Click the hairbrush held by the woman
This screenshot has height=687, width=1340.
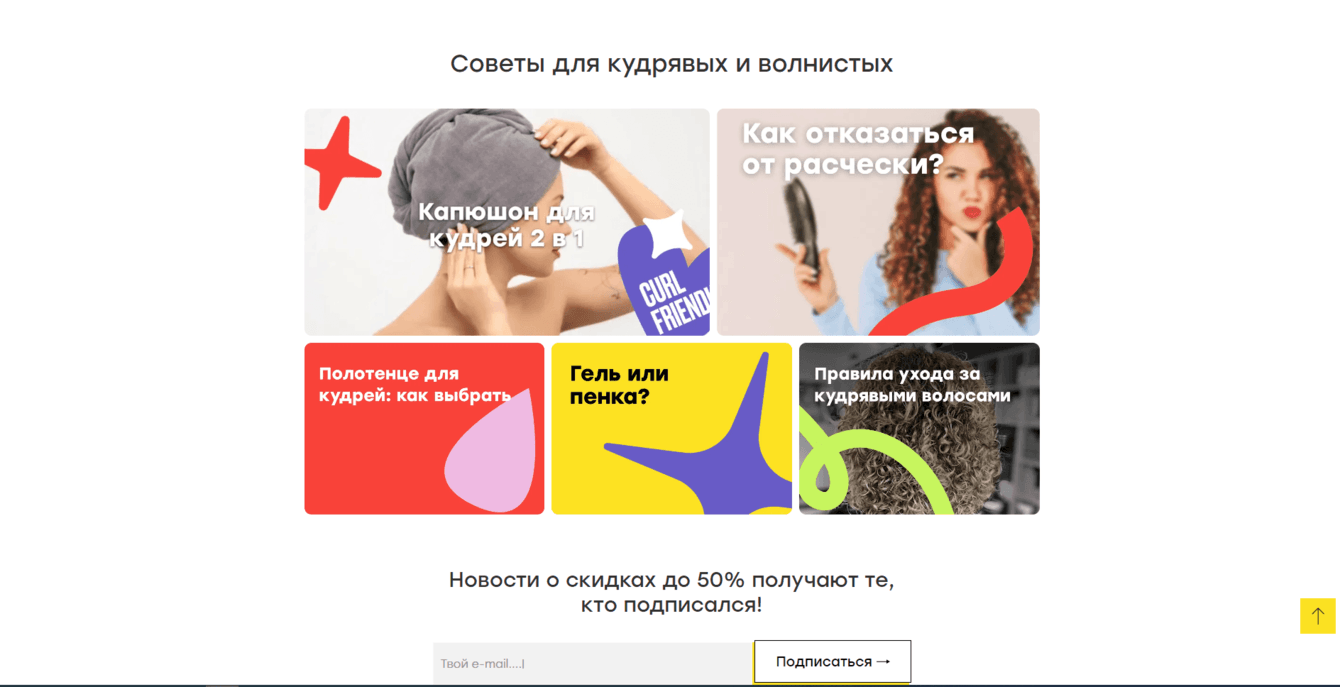[803, 226]
